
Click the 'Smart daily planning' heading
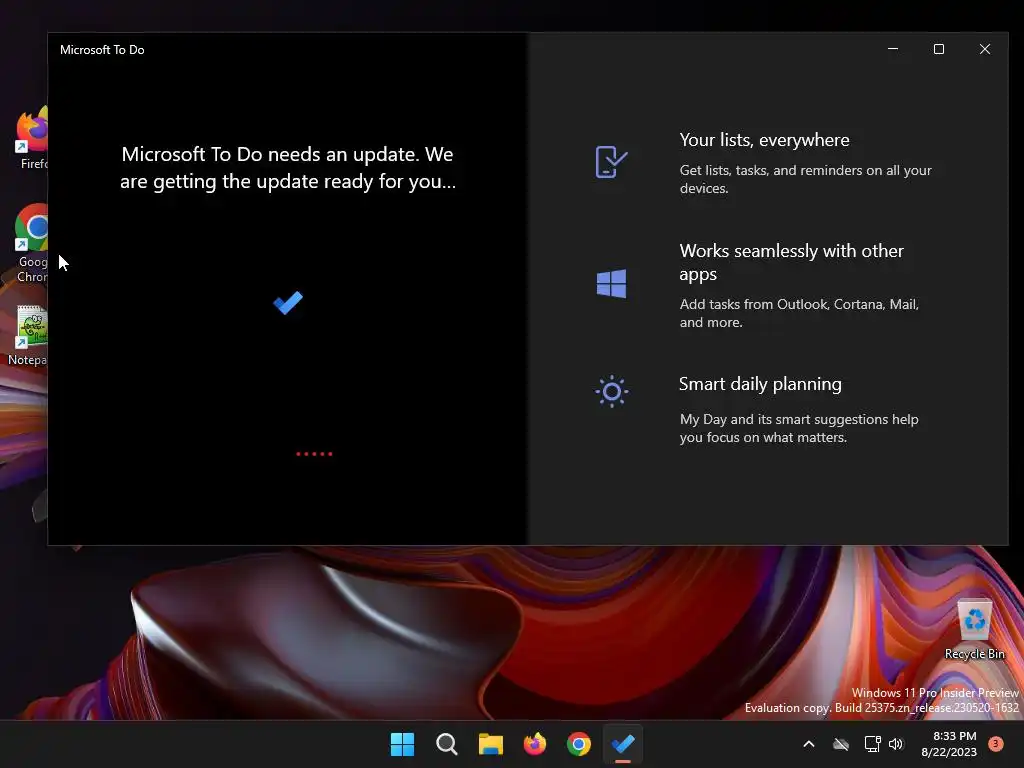[x=760, y=384]
